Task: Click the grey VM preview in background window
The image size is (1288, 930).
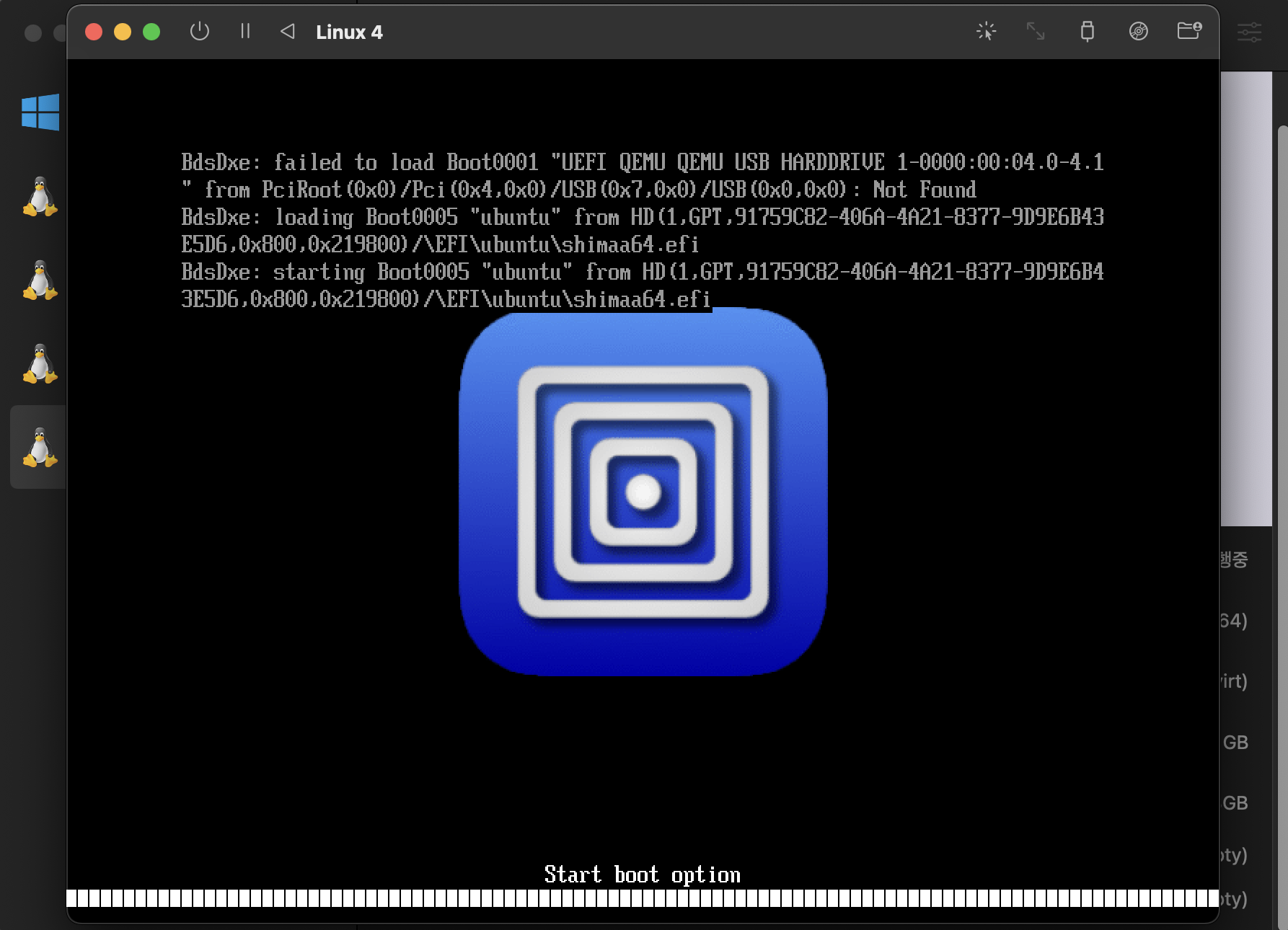Action: [1246, 298]
